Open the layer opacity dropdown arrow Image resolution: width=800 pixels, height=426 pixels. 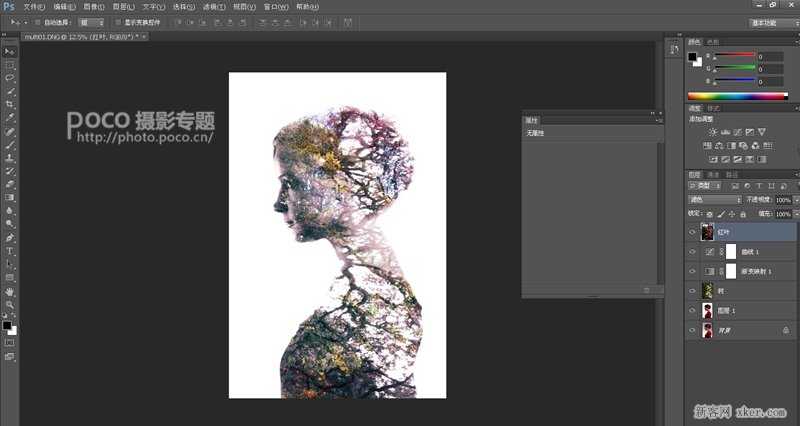tap(795, 199)
